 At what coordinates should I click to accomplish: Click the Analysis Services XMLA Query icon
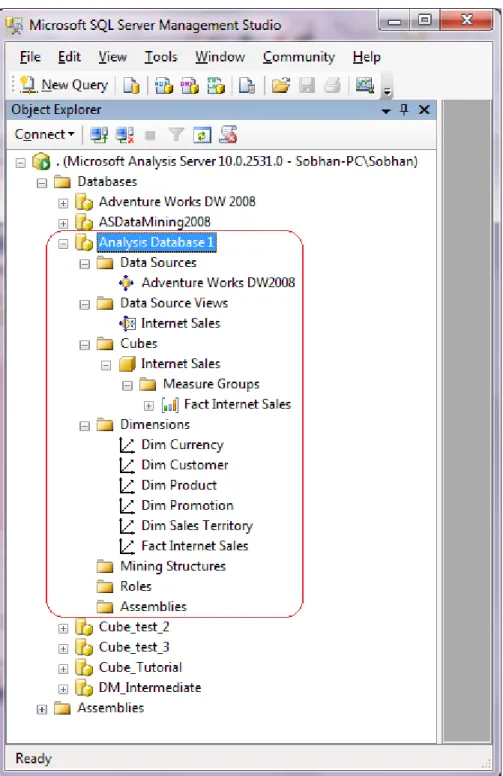[216, 85]
